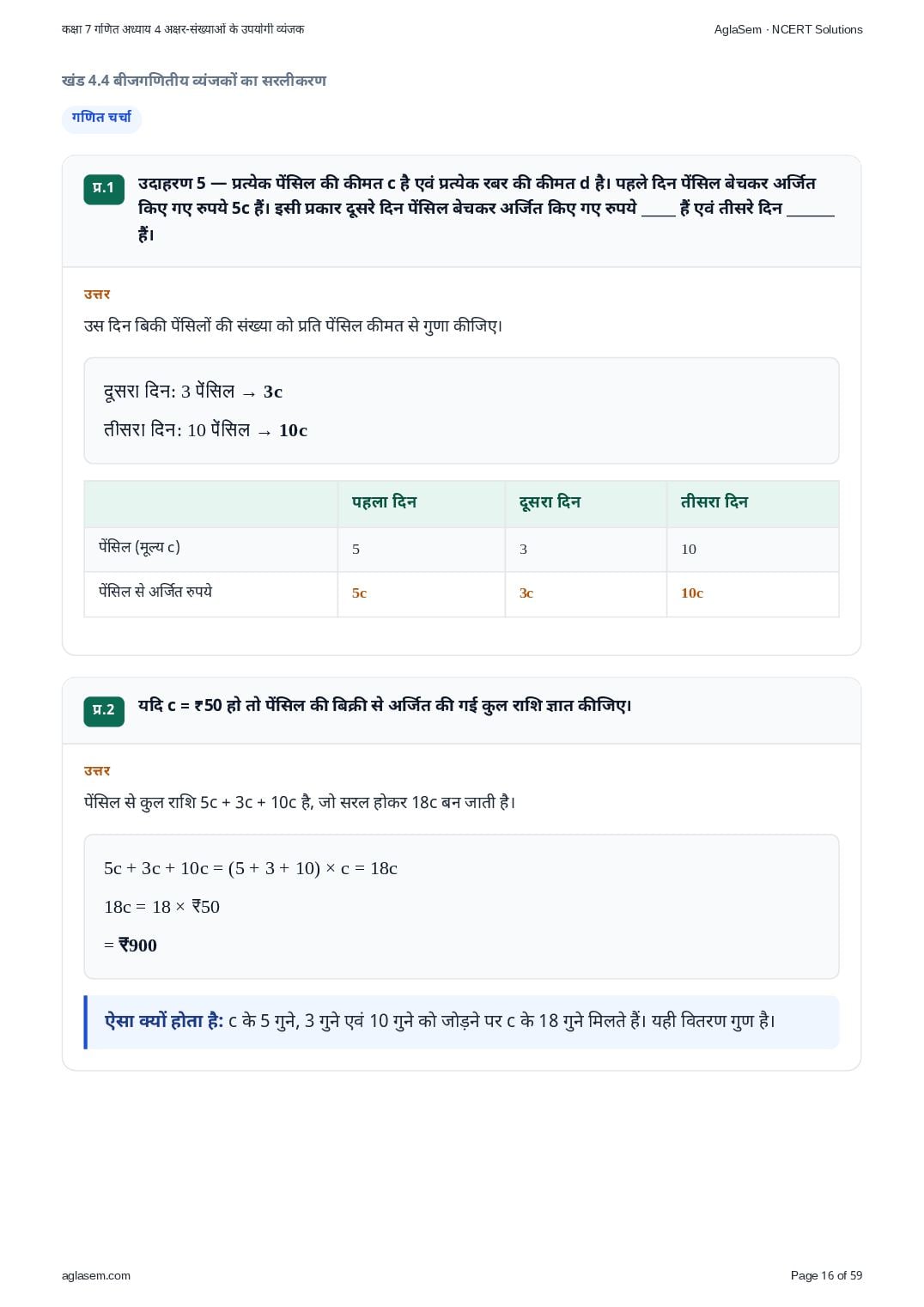The height and width of the screenshot is (1307, 924).
Task: Click the chapter title header at top left
Action: click(x=183, y=29)
